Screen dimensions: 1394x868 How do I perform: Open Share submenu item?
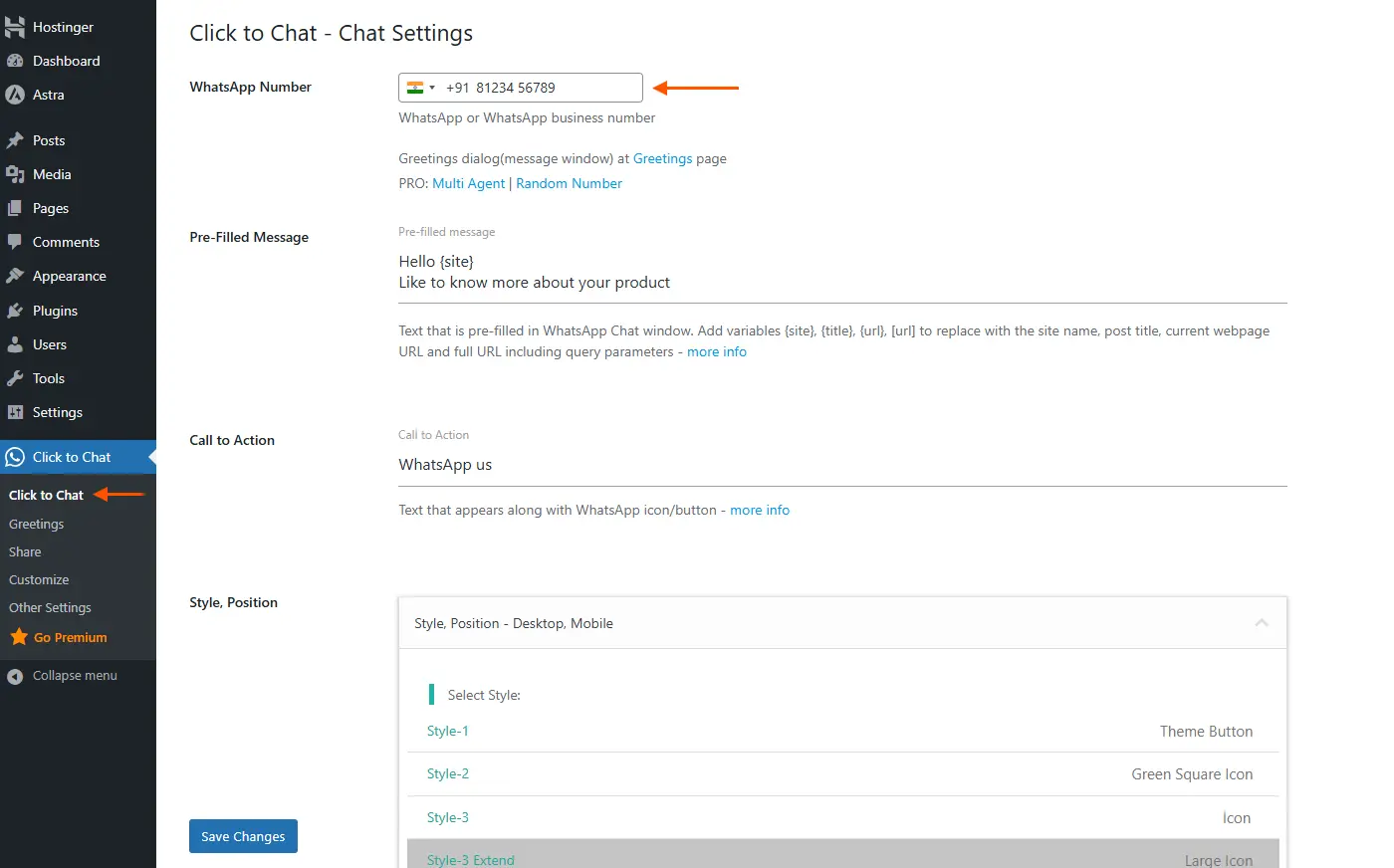coord(25,551)
